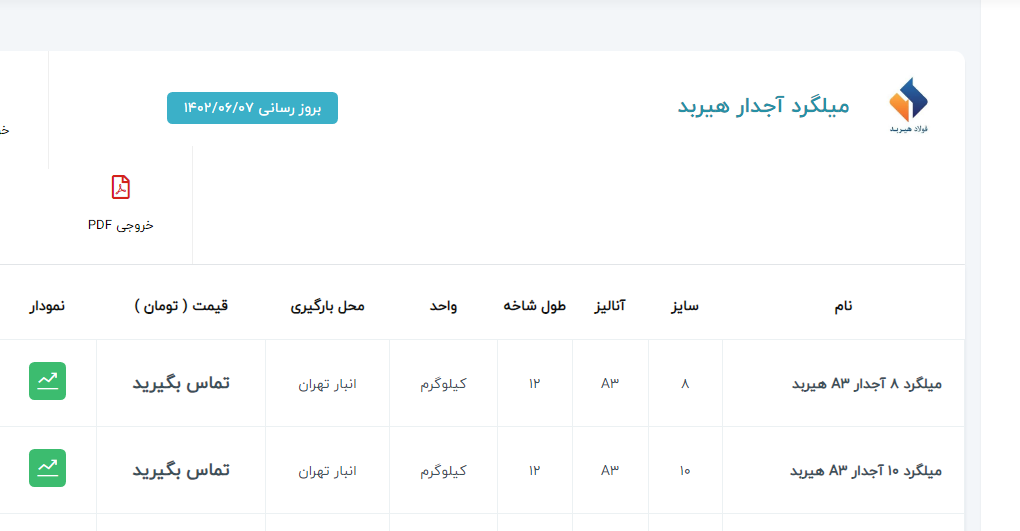Select the میلگرد آجدار هیربد heading
This screenshot has height=531, width=1020.
point(763,106)
